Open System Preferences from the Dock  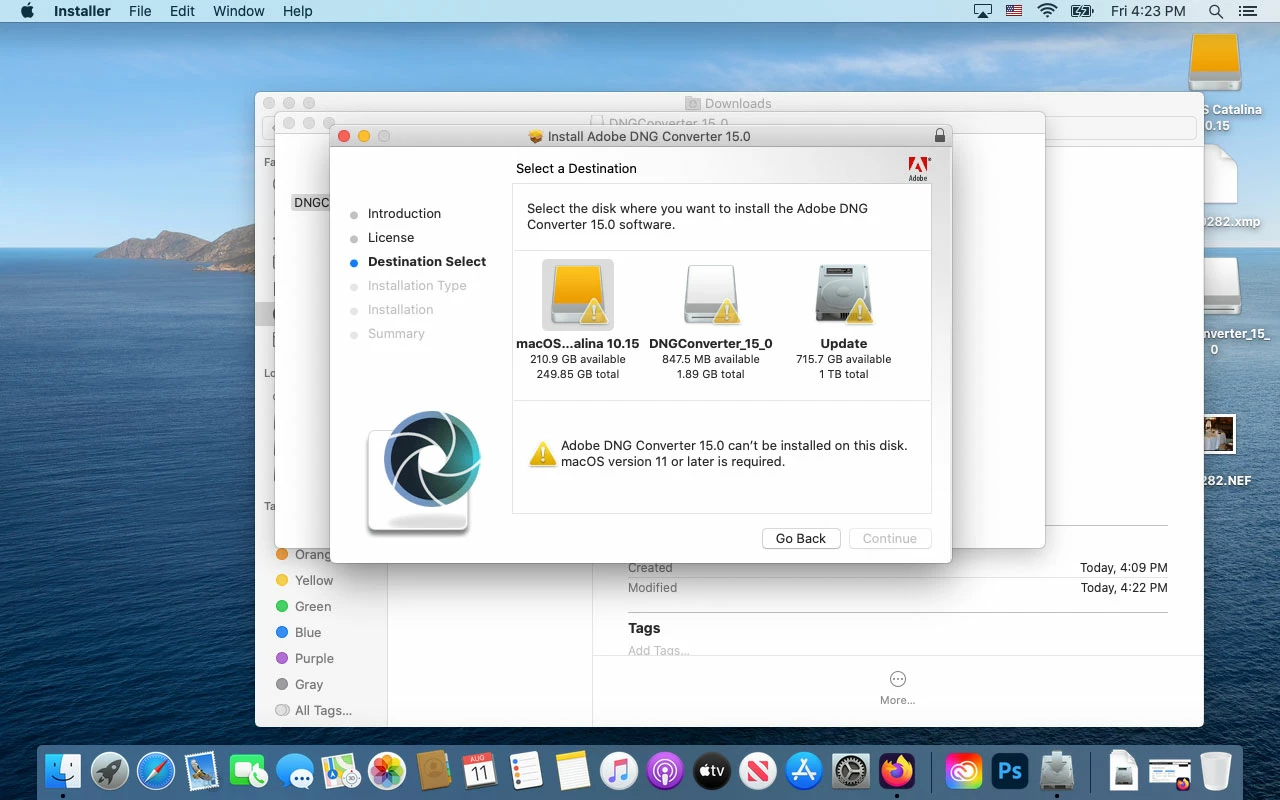click(x=851, y=771)
